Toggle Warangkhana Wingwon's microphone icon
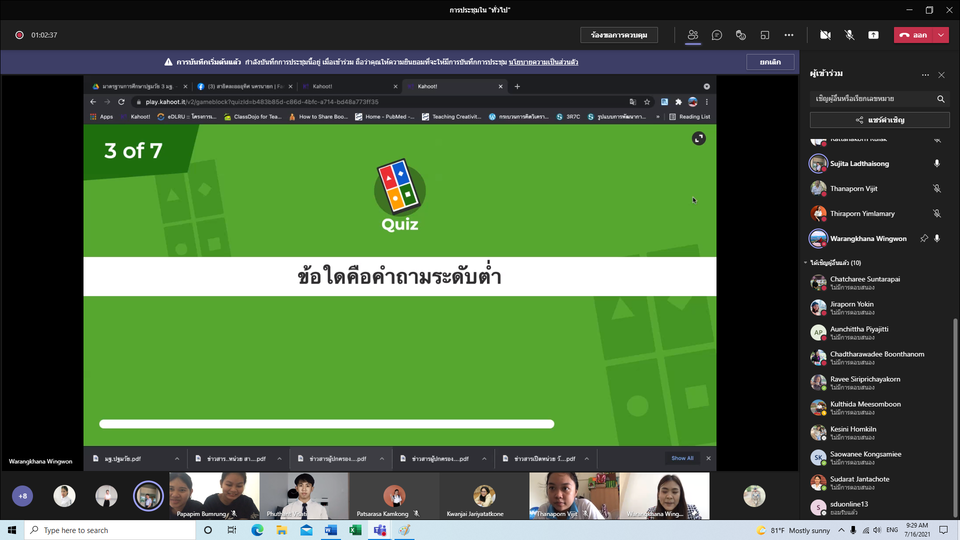Screen dimensions: 960x540 937,239
